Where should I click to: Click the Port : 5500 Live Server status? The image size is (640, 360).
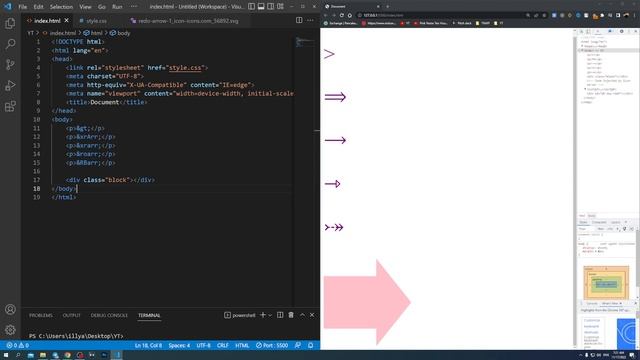pyautogui.click(x=272, y=345)
